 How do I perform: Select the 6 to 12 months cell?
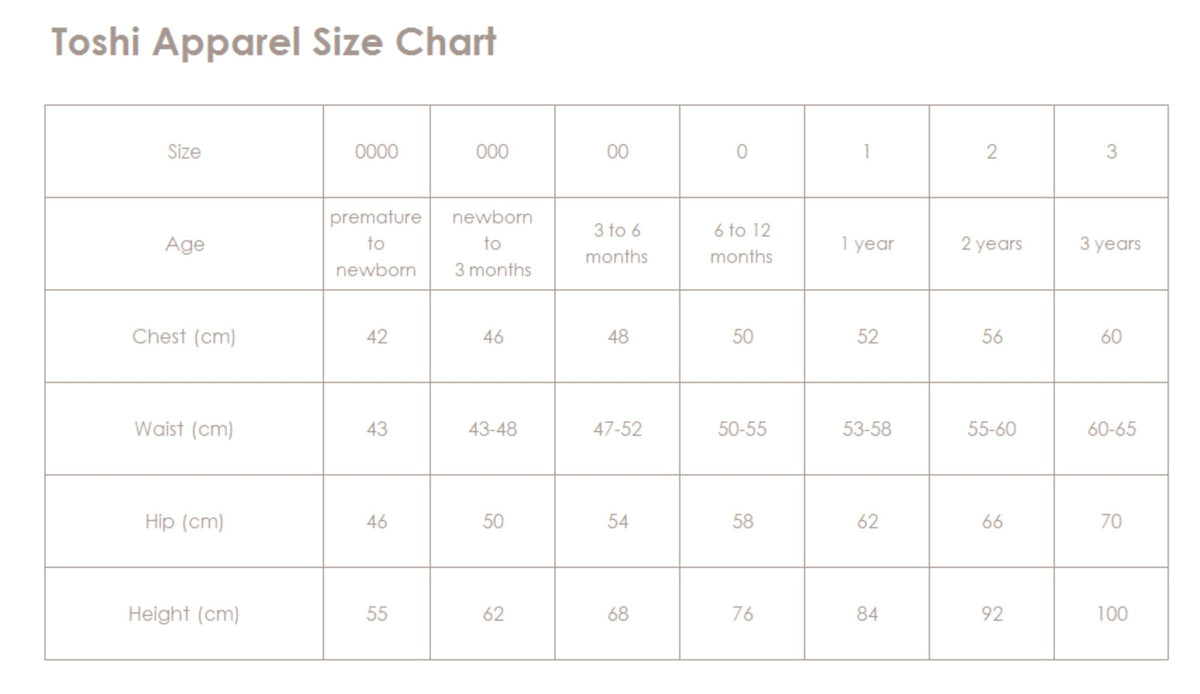pos(742,244)
